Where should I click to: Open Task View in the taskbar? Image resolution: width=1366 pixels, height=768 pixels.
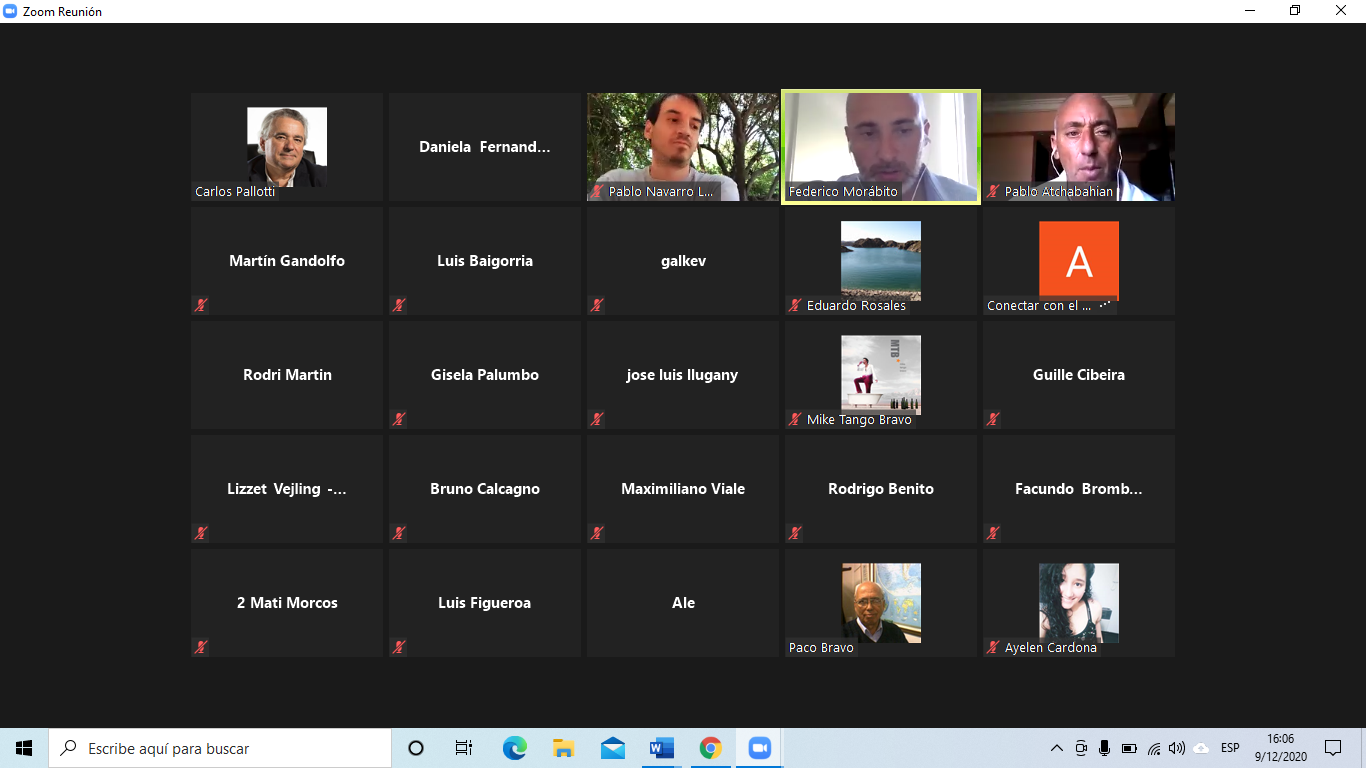[x=464, y=748]
